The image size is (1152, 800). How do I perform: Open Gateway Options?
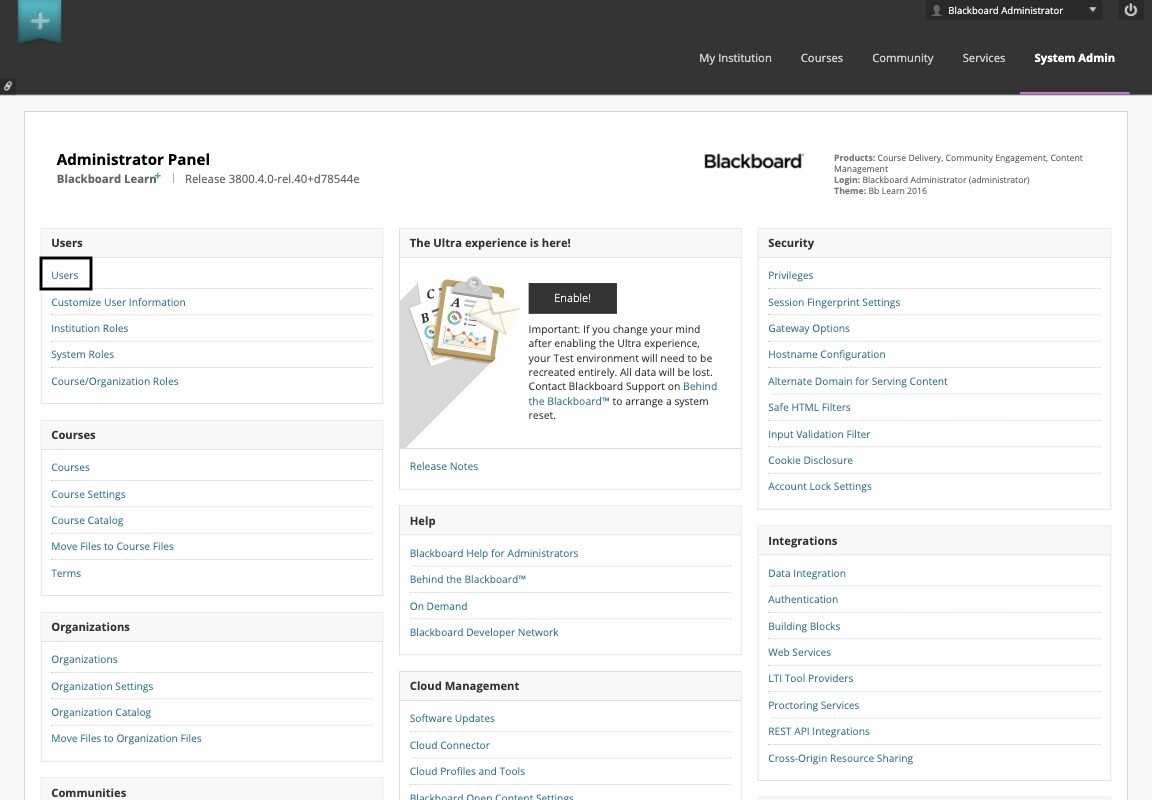point(809,328)
